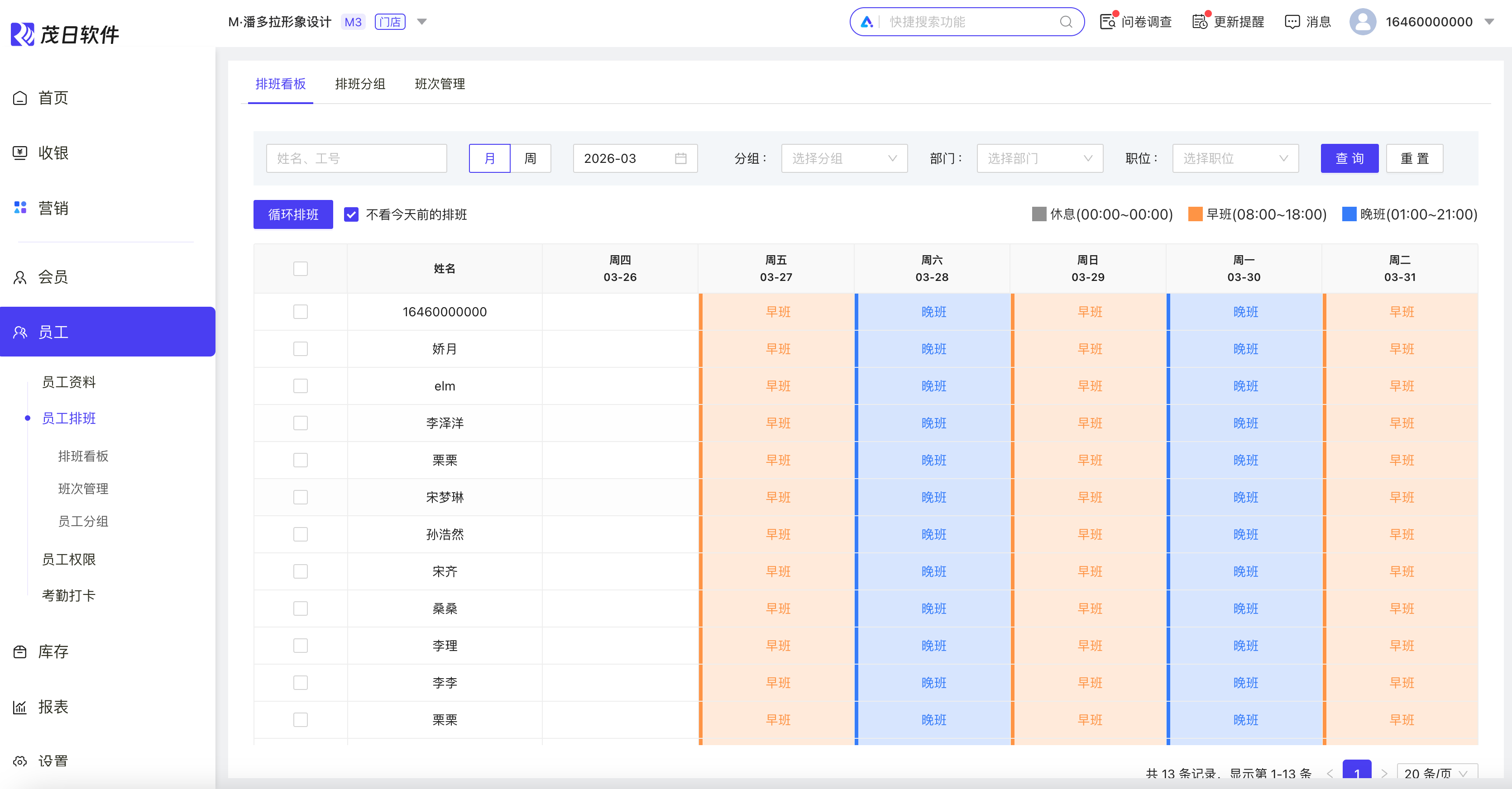1512x789 pixels.
Task: Click the calendar icon in date field
Action: (x=680, y=158)
